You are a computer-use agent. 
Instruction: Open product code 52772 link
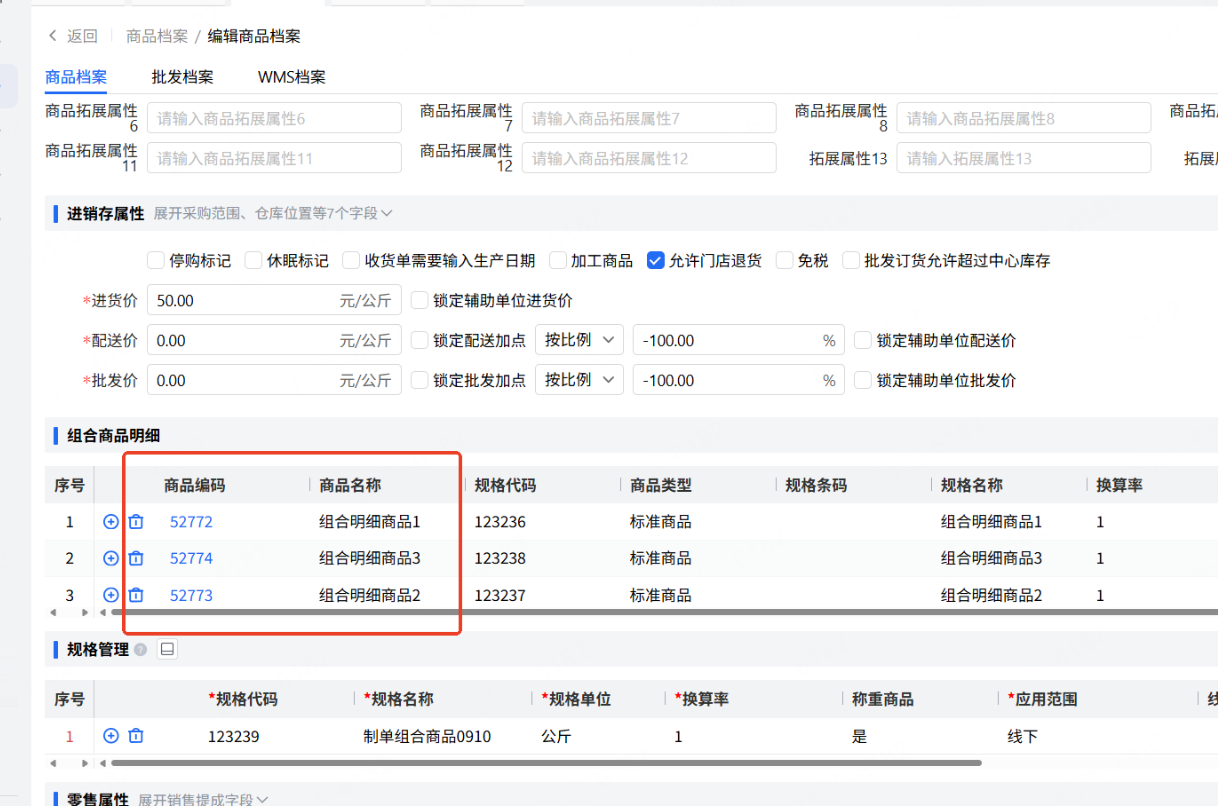(x=191, y=522)
